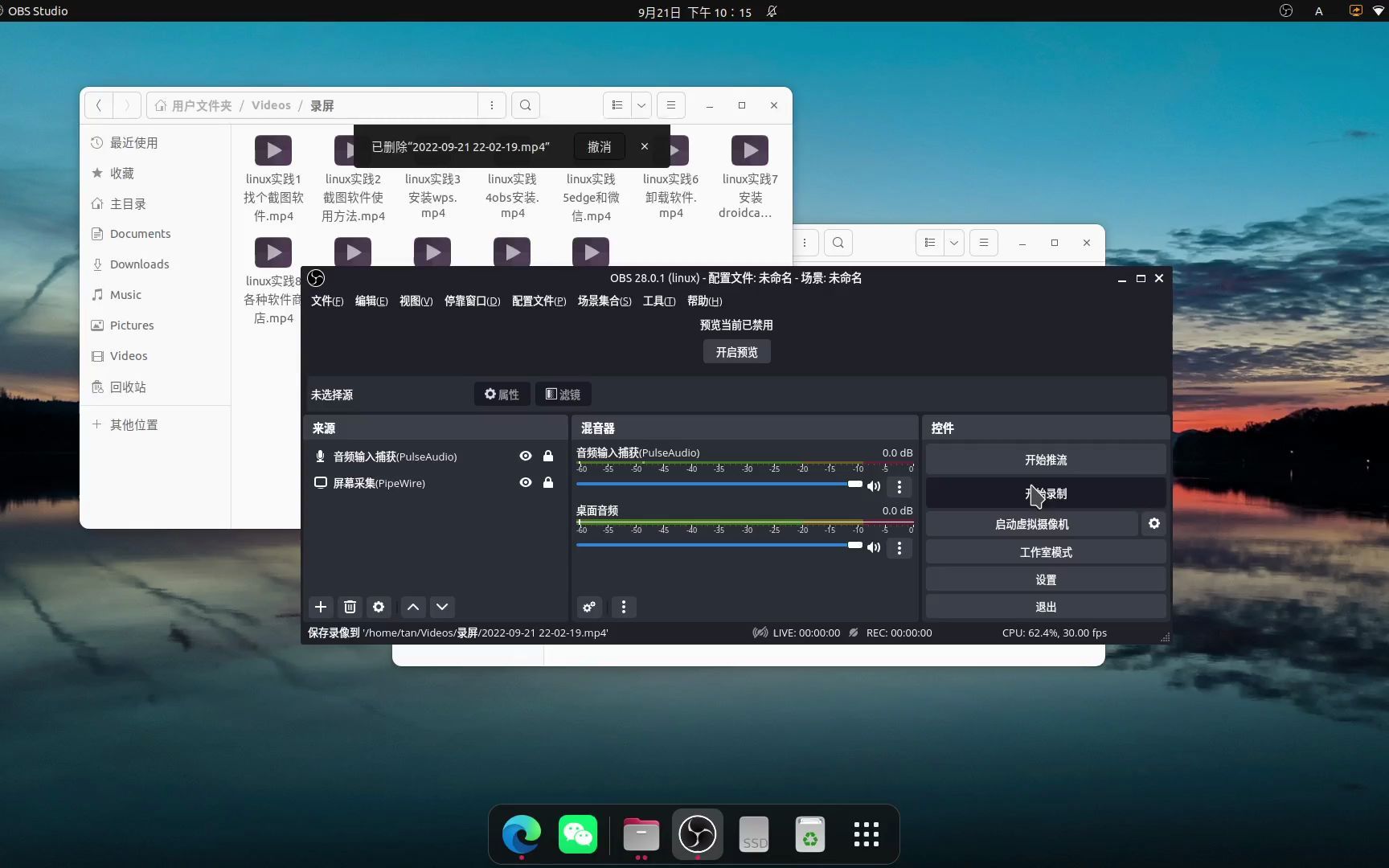The image size is (1389, 868).
Task: Click 撤消 to undo the file deletion
Action: click(600, 146)
